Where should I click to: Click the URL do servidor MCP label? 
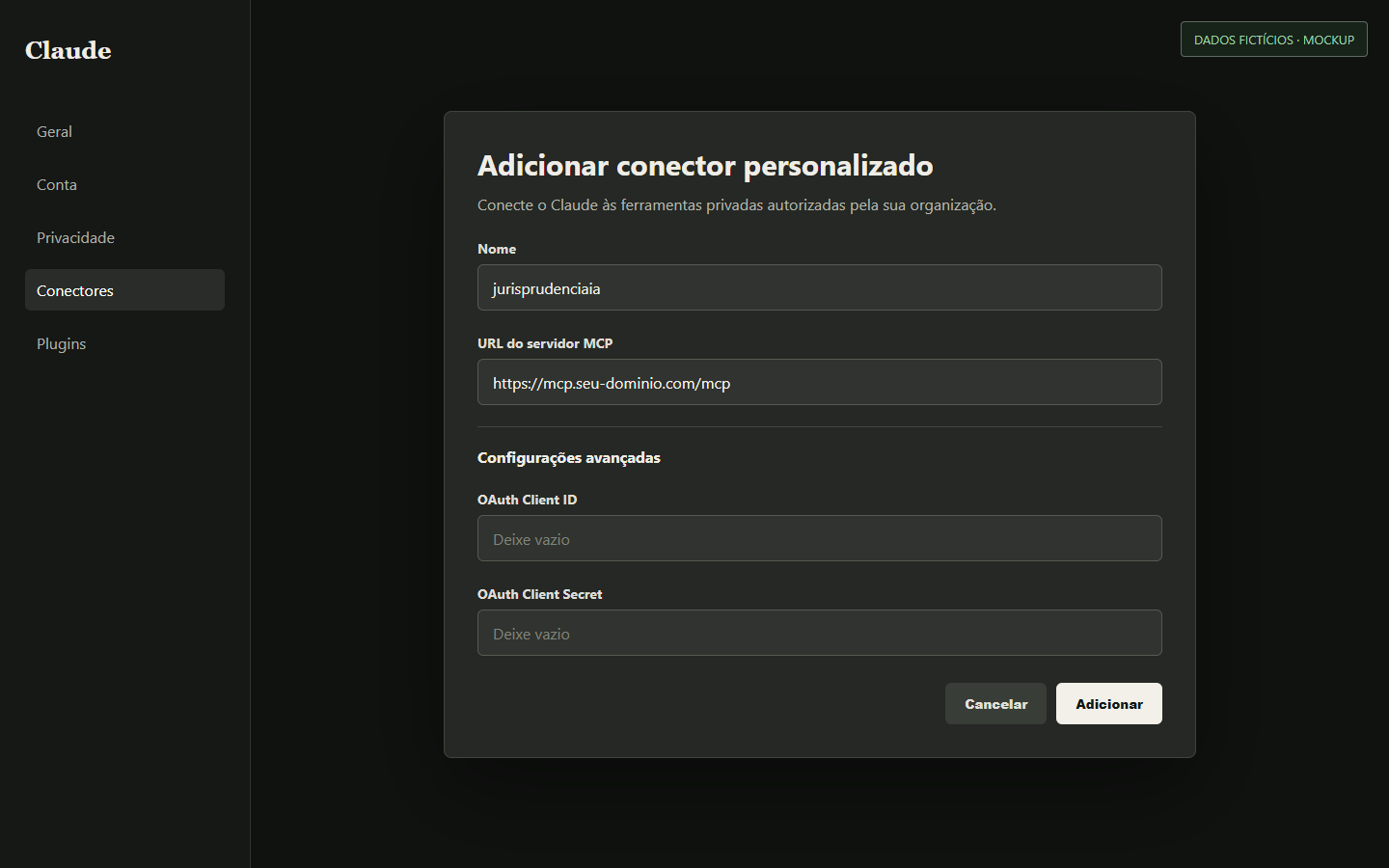[x=545, y=343]
